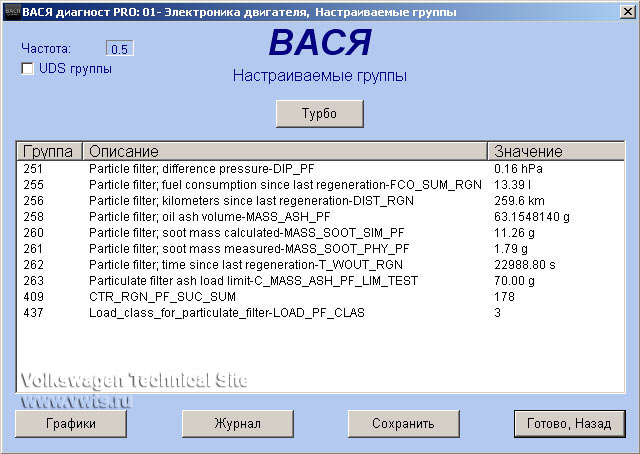This screenshot has width=640, height=454.
Task: Click the Частота label
Action: [46, 49]
